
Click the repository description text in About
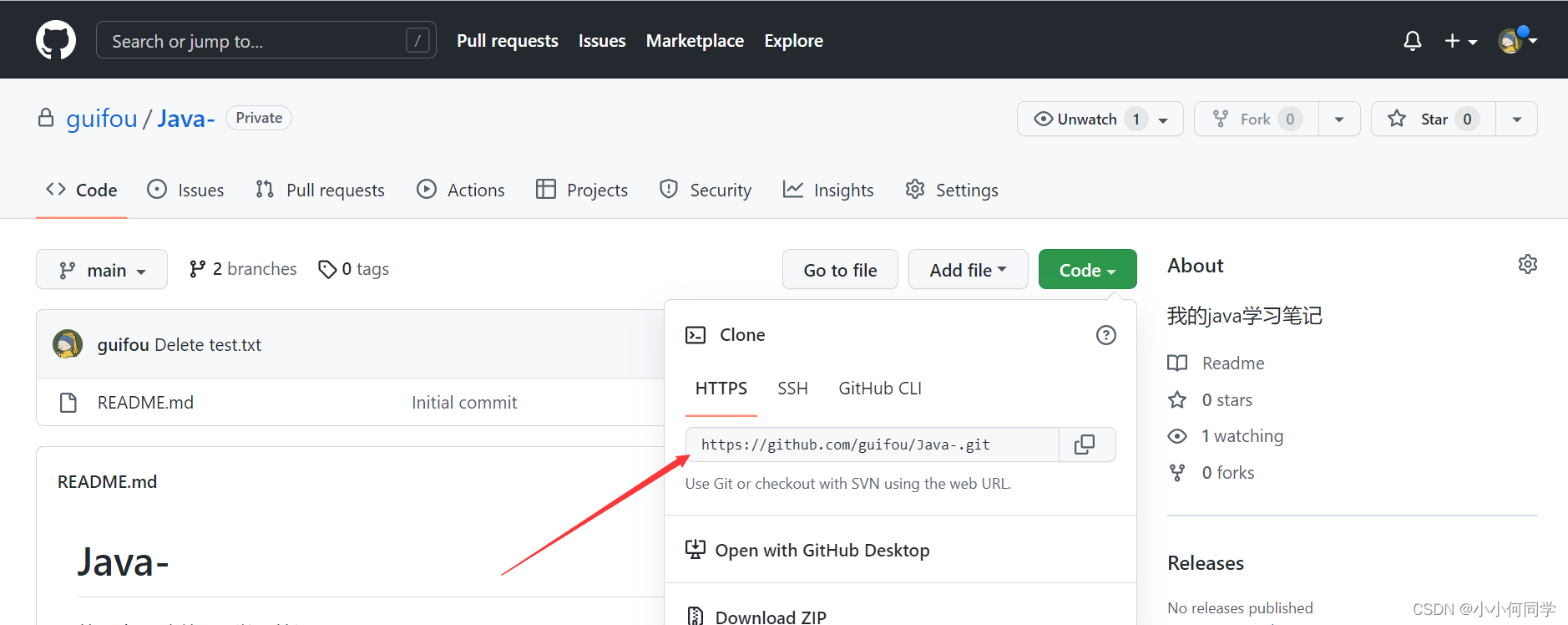pyautogui.click(x=1245, y=316)
